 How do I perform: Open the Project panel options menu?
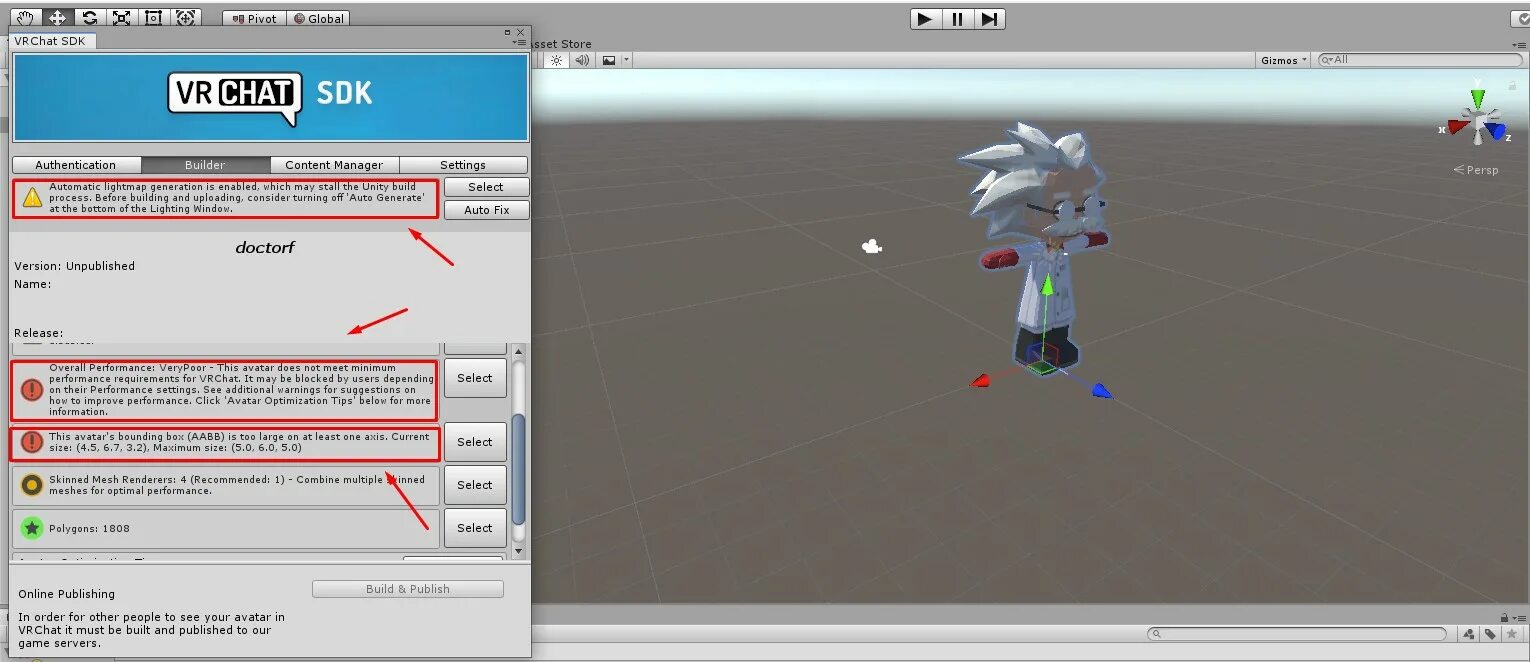pos(1519,617)
